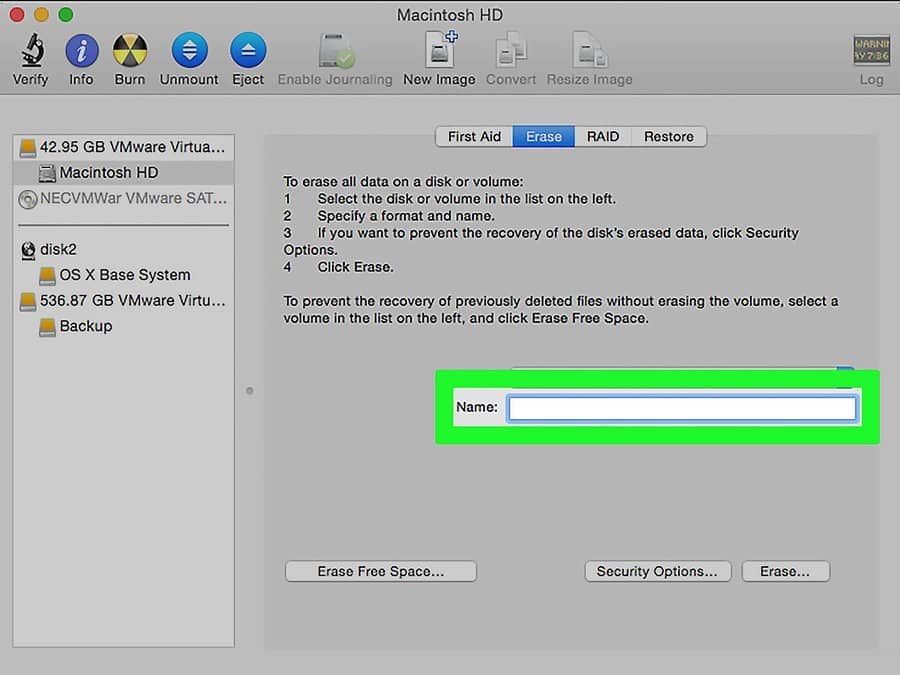Open the RAID tab
The height and width of the screenshot is (675, 900).
coord(603,137)
